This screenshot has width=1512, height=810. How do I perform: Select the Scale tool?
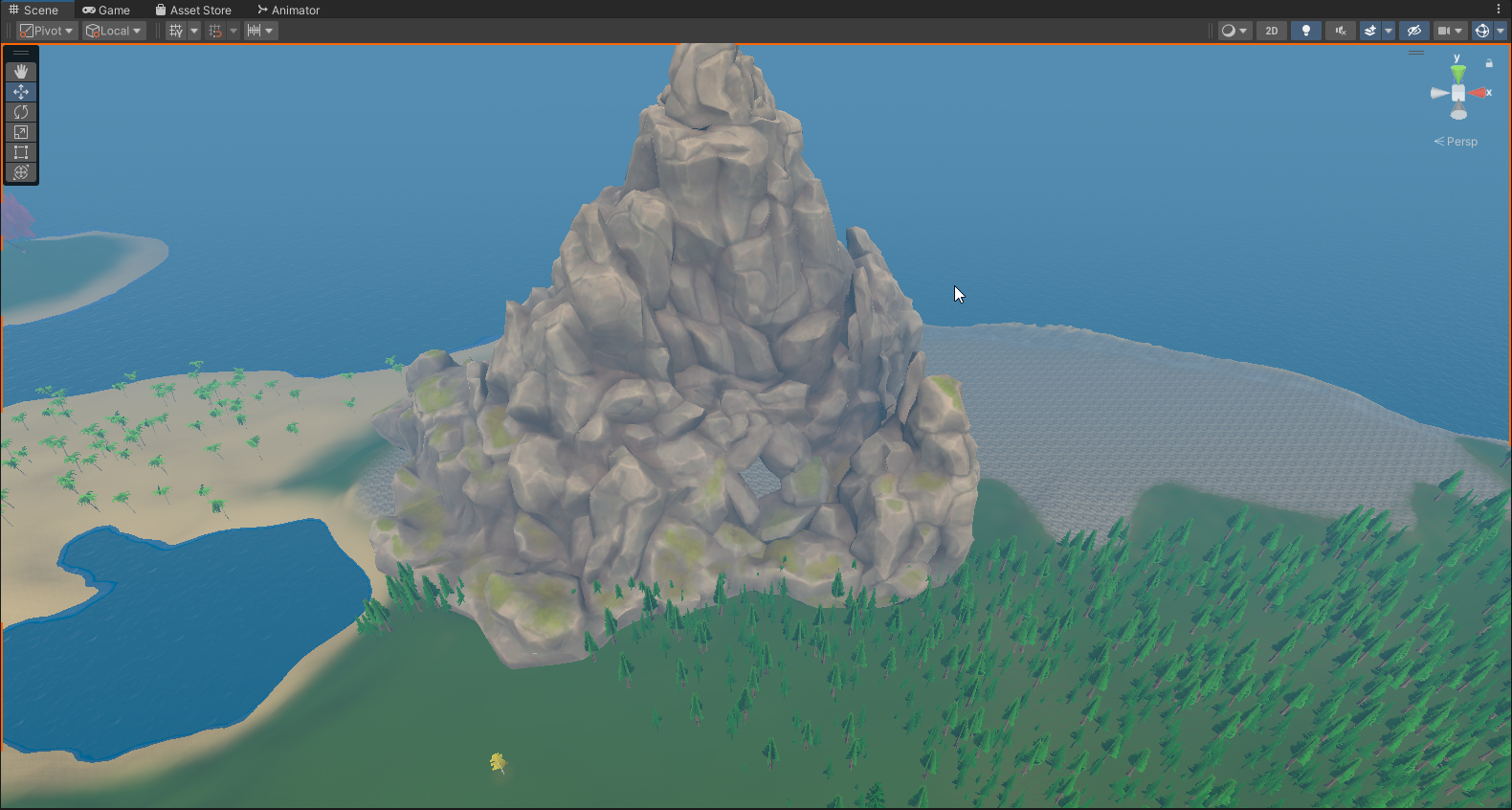[x=21, y=132]
